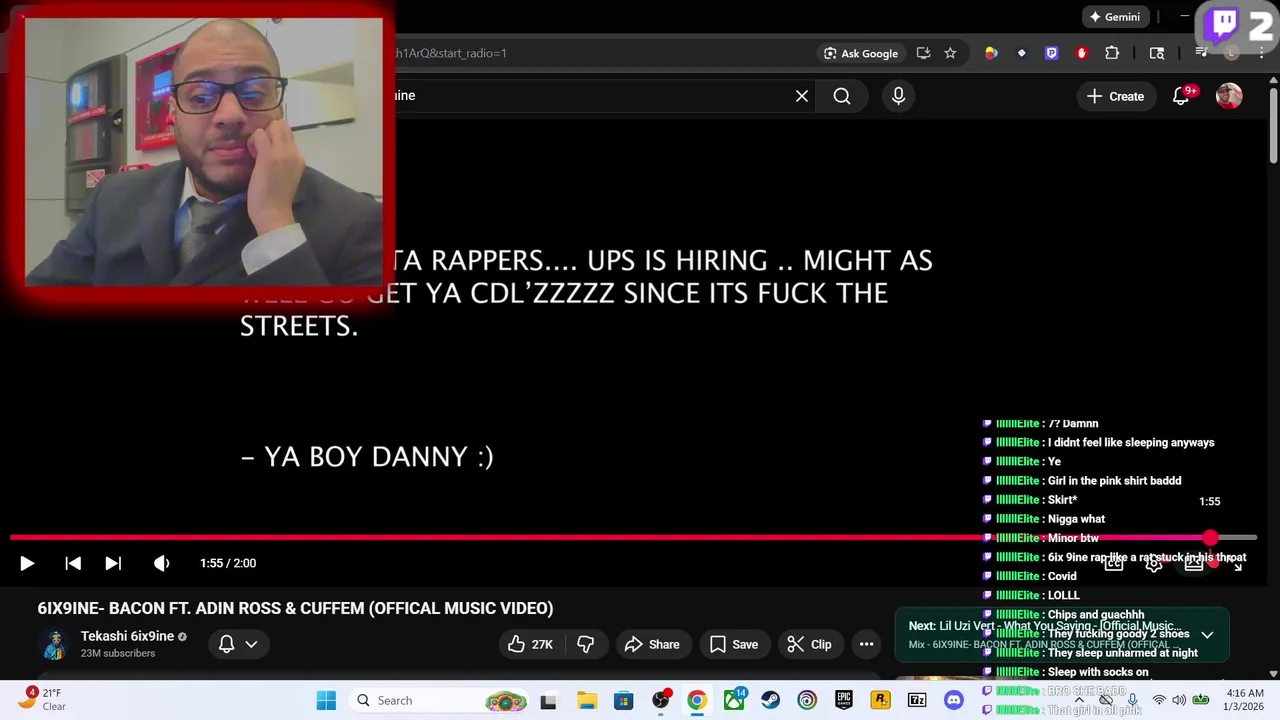Open the media controls playlist icon

(x=1202, y=53)
